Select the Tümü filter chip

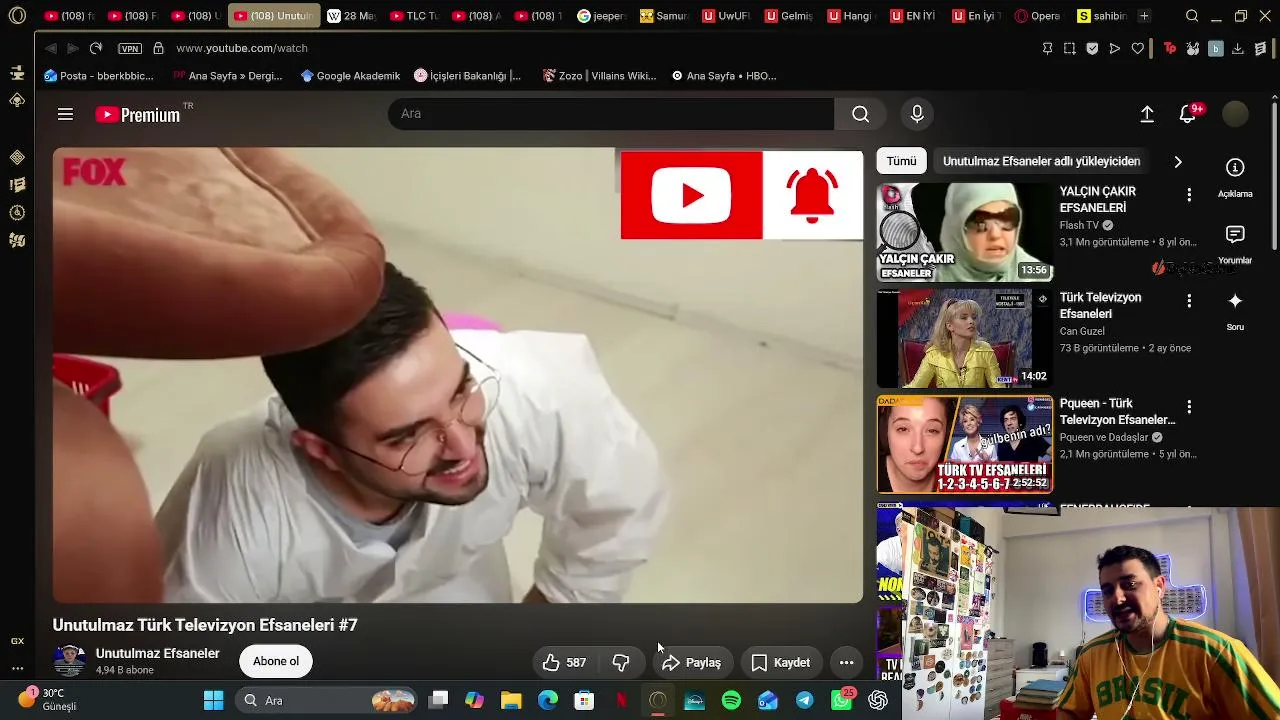(901, 161)
